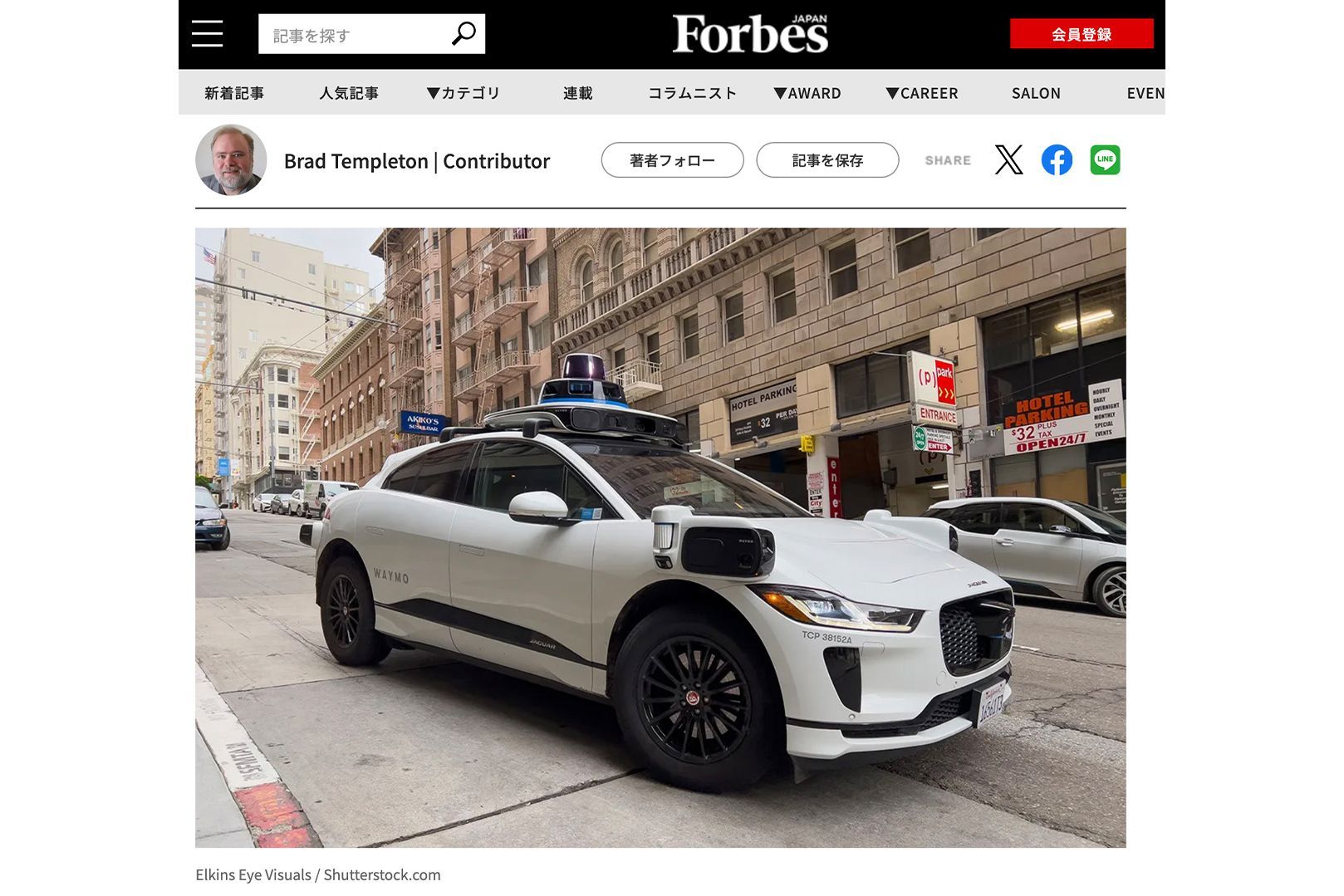Click the red 会員登録 button
The height and width of the screenshot is (896, 1344).
tap(1082, 34)
